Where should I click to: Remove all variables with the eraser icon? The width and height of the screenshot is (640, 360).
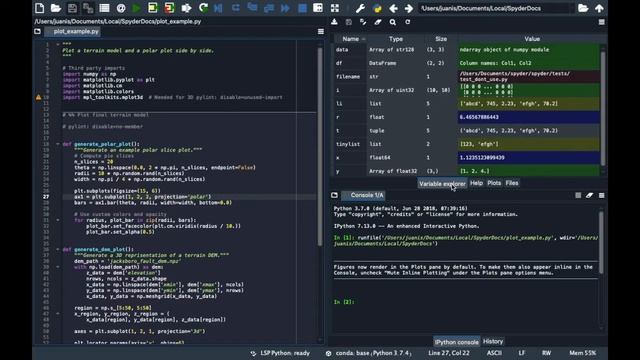378,22
